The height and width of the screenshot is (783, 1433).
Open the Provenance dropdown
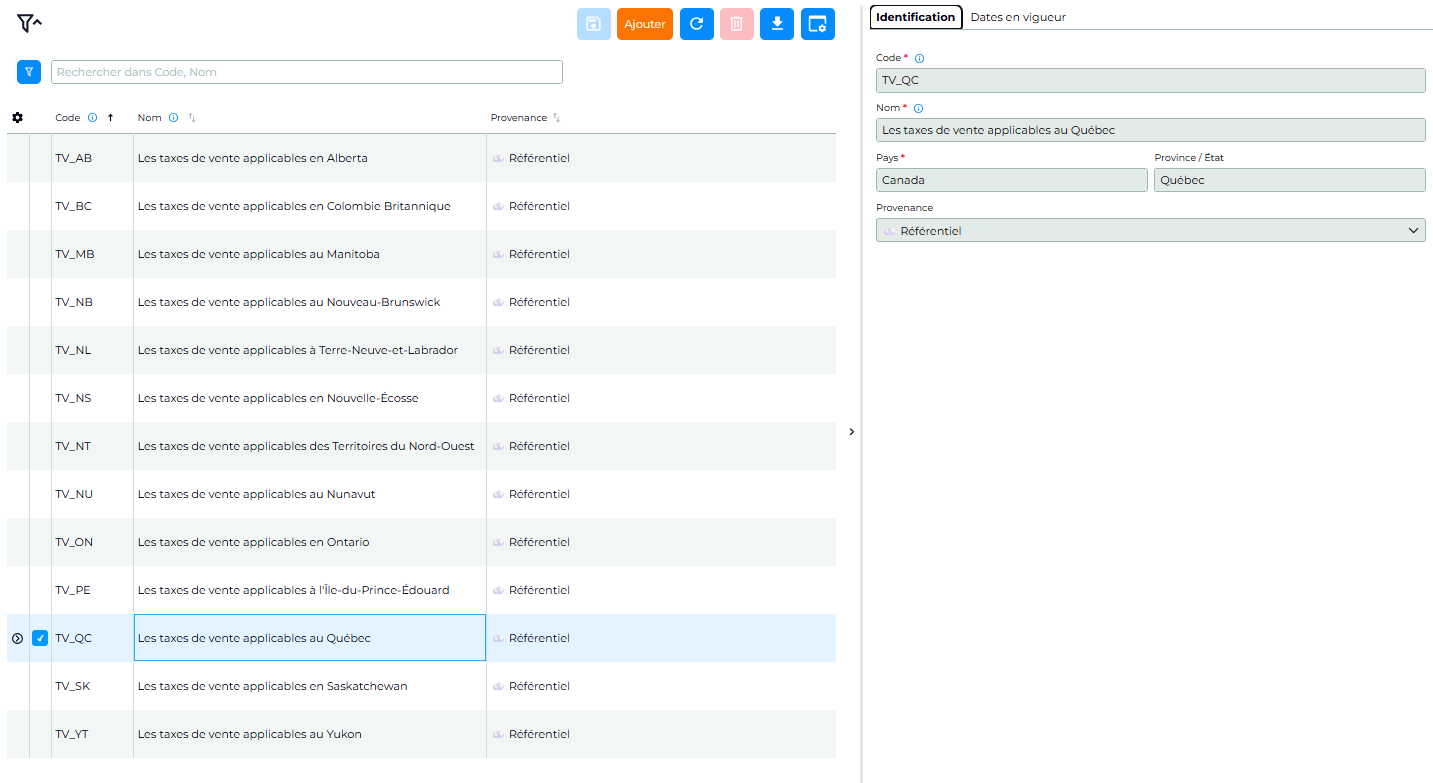(1151, 231)
